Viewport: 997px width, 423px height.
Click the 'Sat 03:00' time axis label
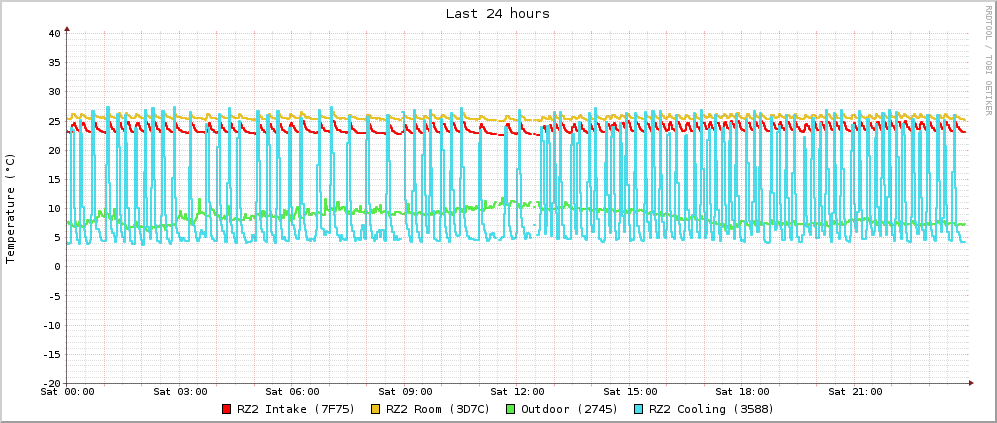point(181,391)
